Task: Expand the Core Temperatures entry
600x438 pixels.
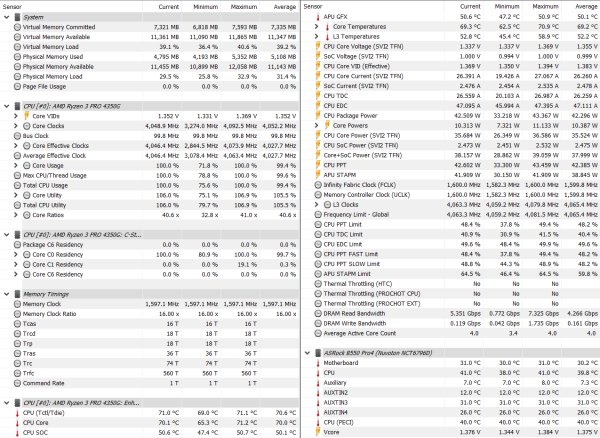Action: coord(316,26)
